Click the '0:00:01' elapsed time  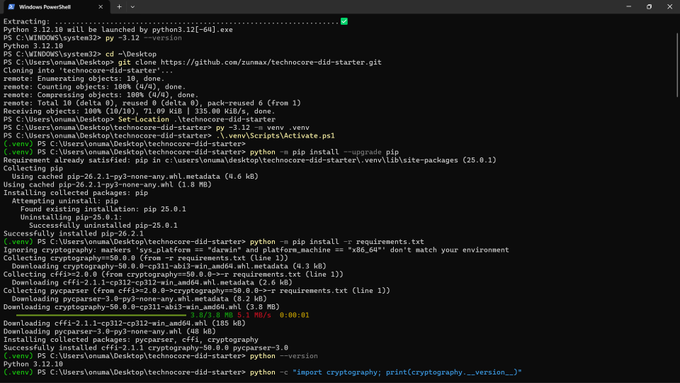pos(294,315)
